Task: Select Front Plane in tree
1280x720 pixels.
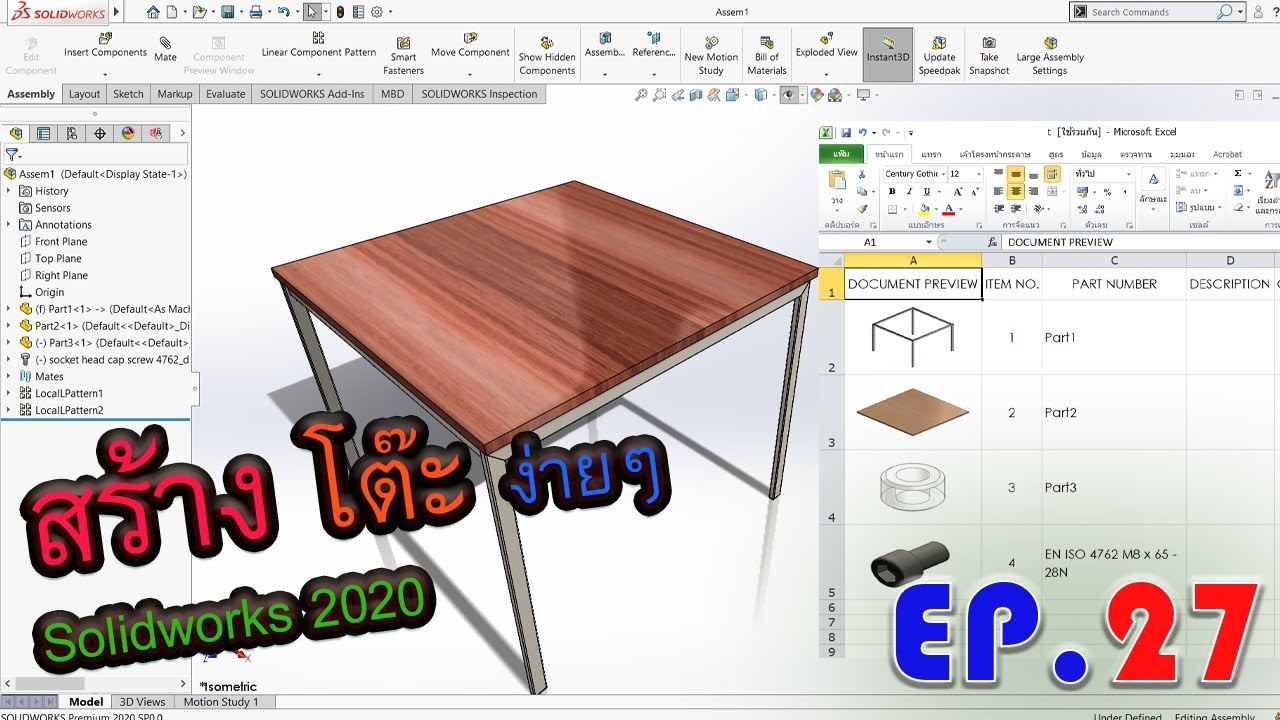Action: click(61, 242)
